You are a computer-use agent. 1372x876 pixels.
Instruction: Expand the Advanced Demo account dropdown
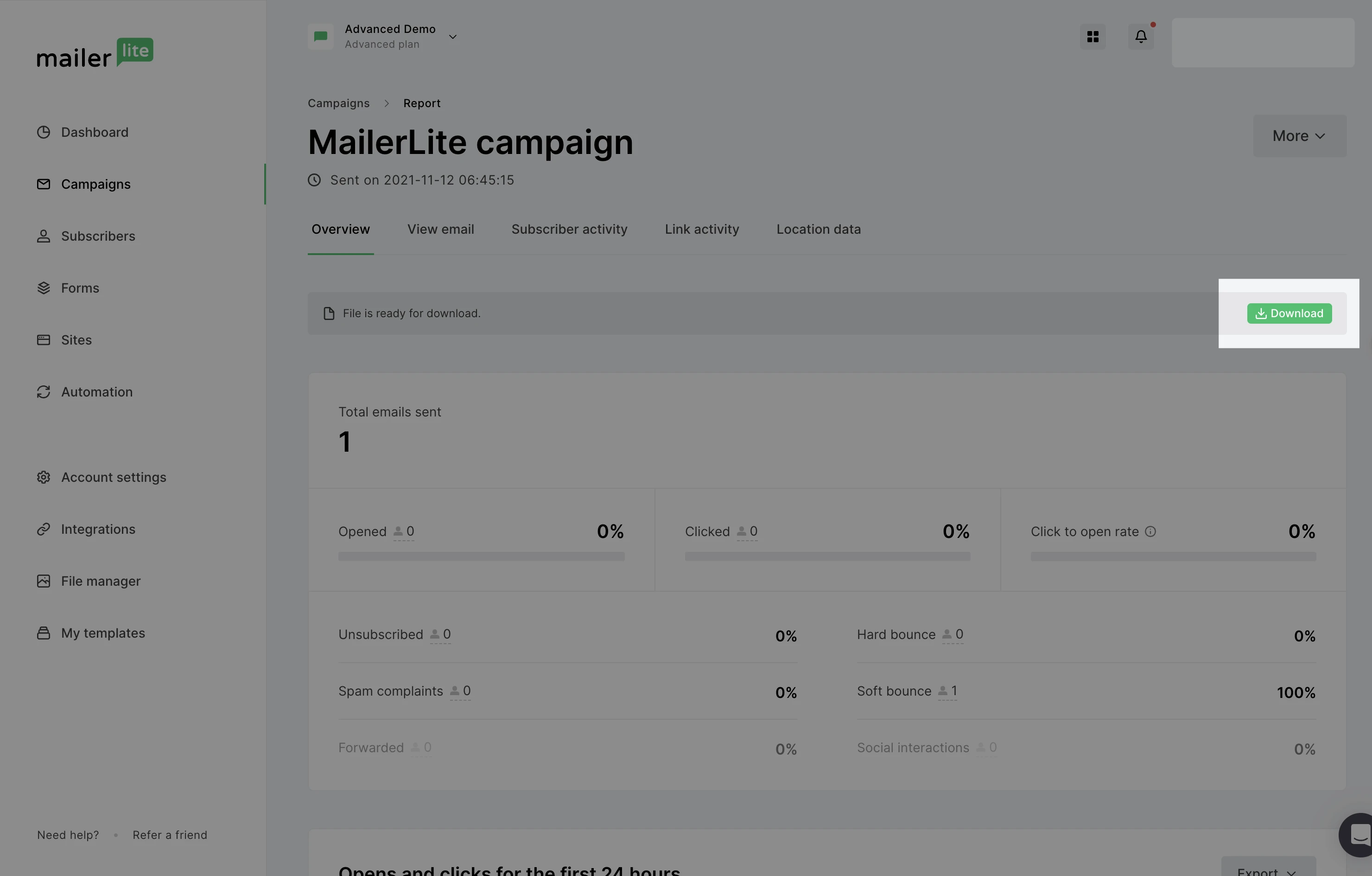tap(452, 37)
